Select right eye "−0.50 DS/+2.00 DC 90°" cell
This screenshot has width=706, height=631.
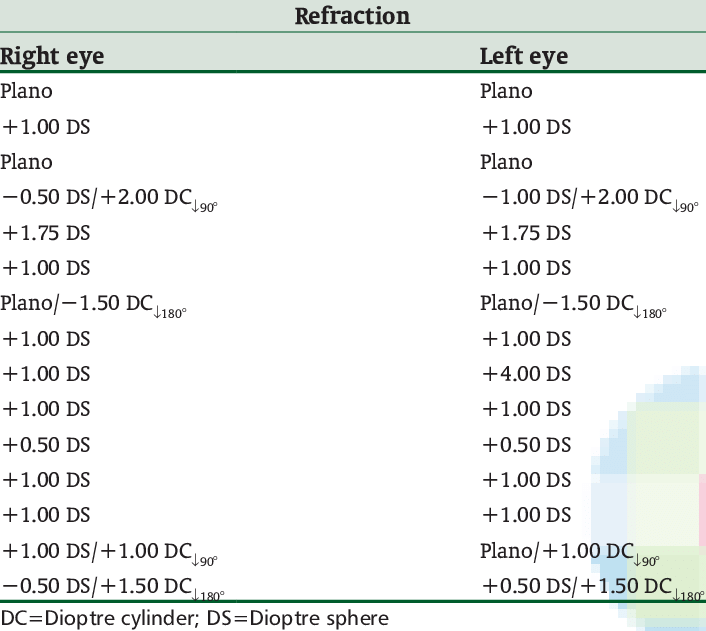pyautogui.click(x=110, y=200)
